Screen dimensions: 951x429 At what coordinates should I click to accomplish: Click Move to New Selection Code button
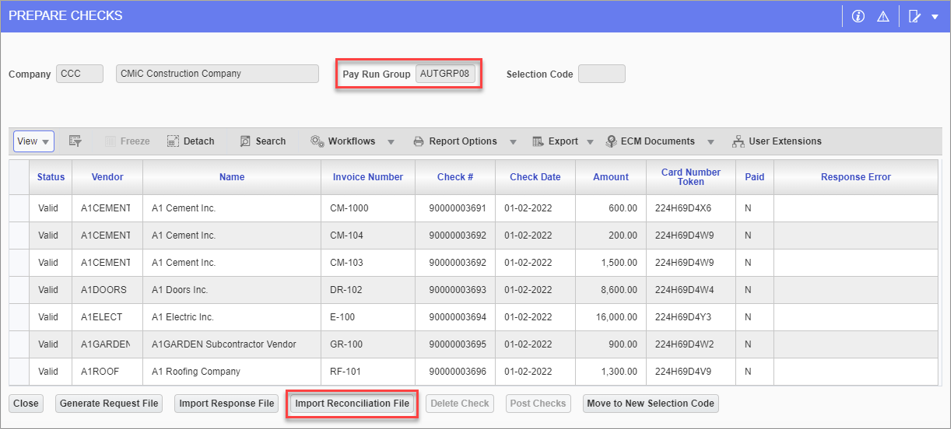tap(651, 404)
